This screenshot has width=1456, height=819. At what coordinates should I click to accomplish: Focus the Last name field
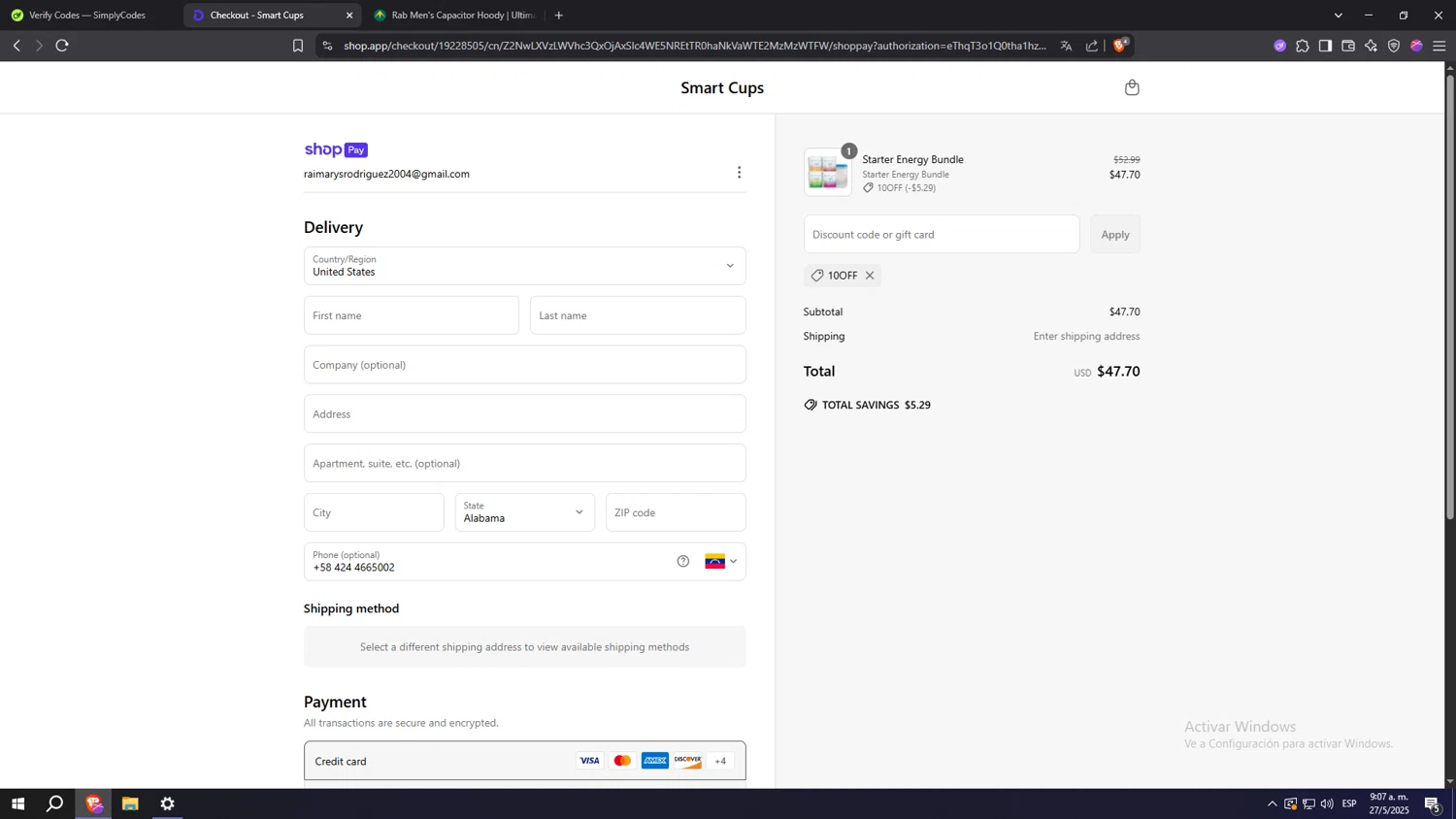638,315
